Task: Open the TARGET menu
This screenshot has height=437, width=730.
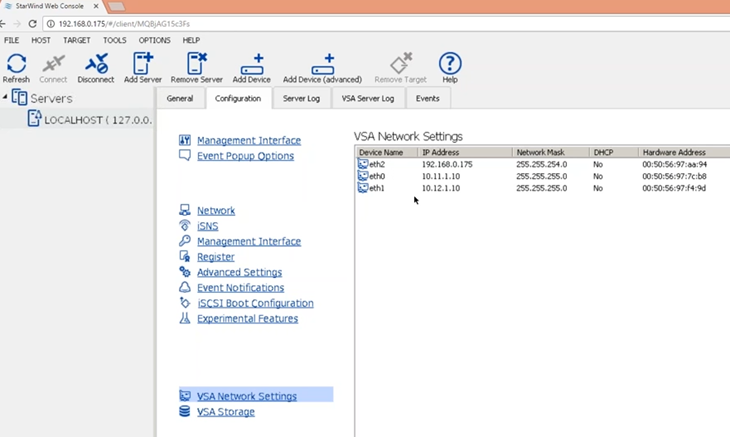Action: pyautogui.click(x=77, y=40)
